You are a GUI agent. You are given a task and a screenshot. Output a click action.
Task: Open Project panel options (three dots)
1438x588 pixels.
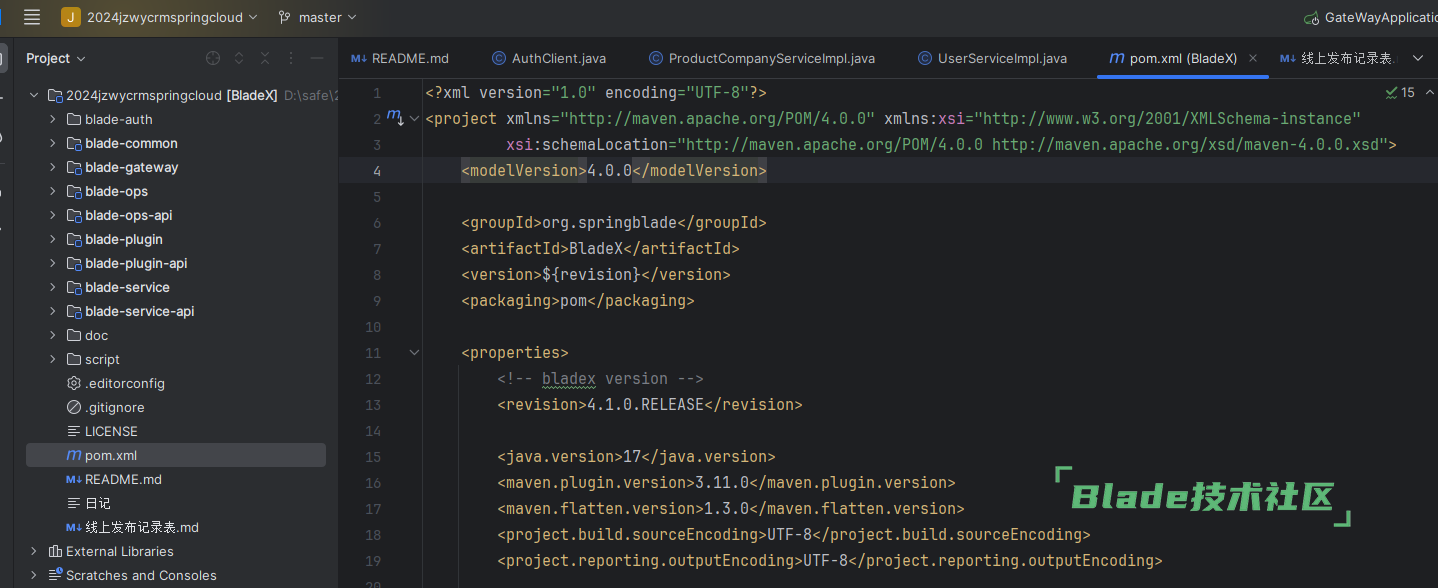coord(291,58)
